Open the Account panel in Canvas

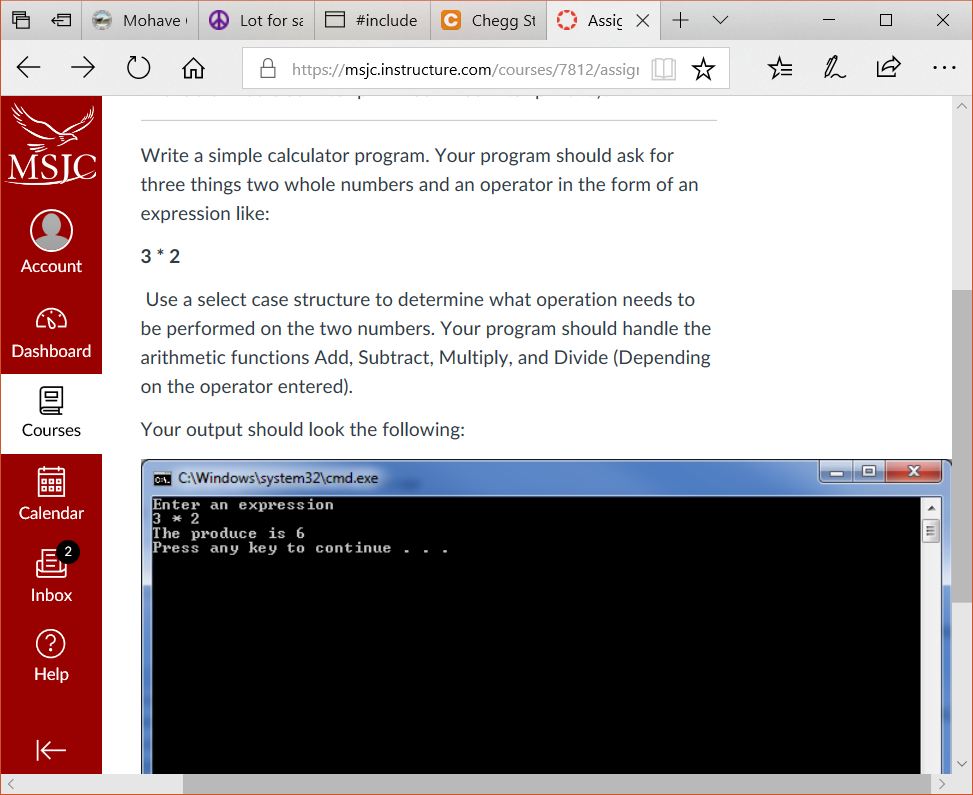(x=51, y=240)
